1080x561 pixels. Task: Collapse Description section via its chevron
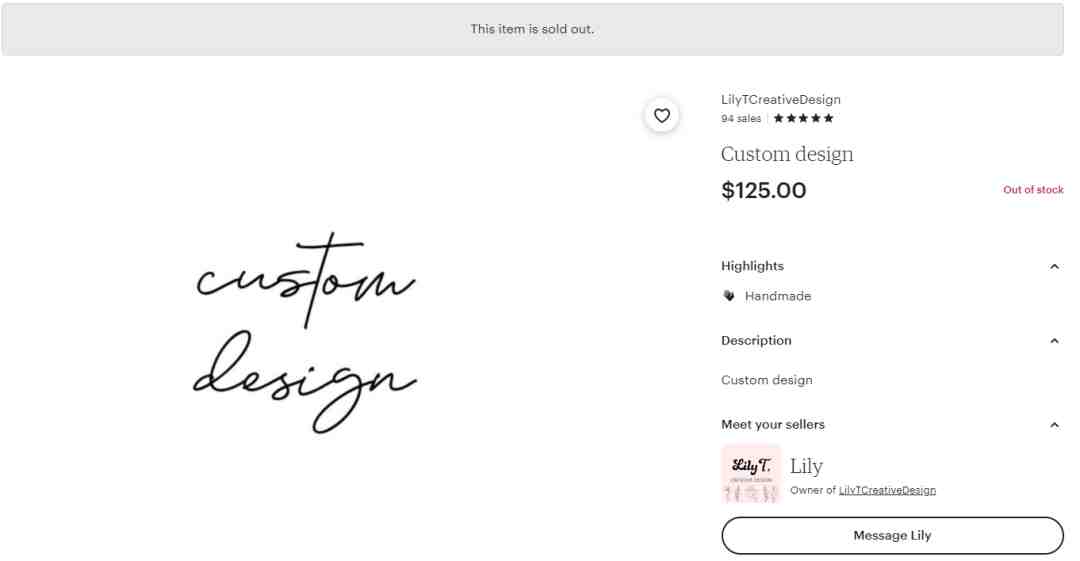pos(1054,341)
